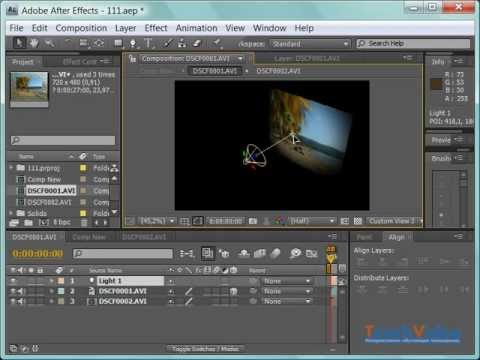This screenshot has height=360, width=480.
Task: Click the Search Help field
Action: (413, 44)
